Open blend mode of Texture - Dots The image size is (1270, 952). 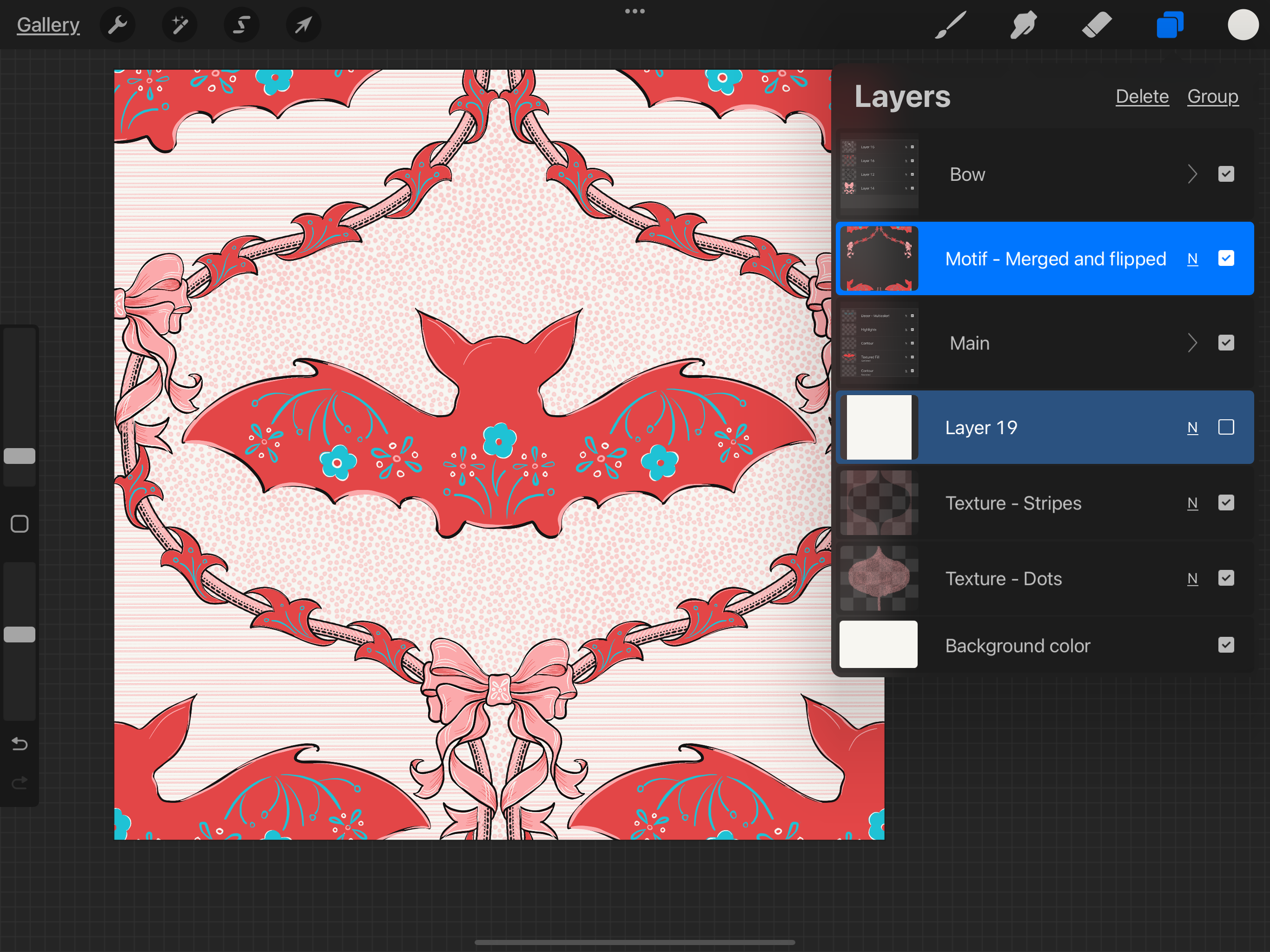point(1192,579)
